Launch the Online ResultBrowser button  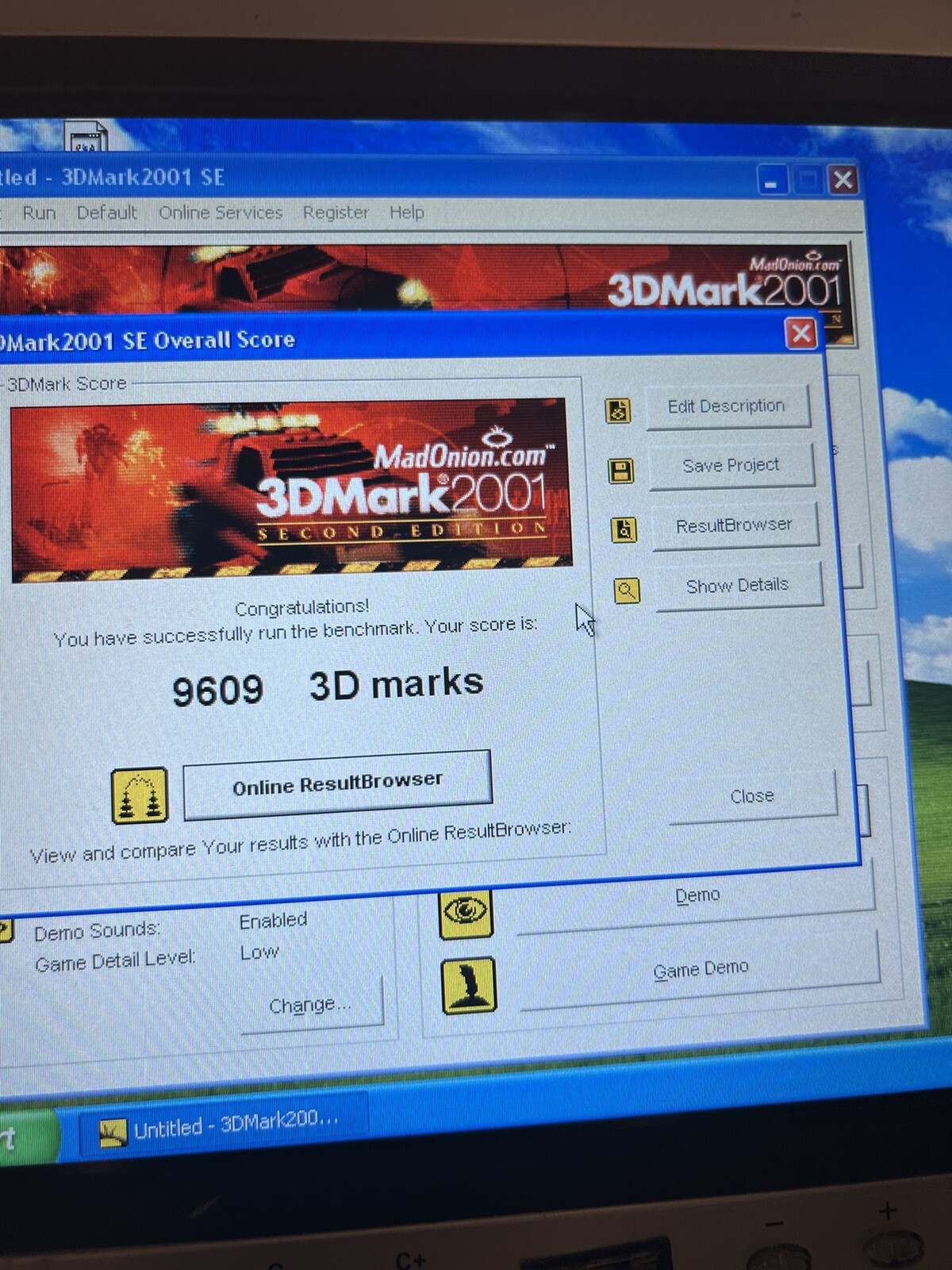click(337, 784)
